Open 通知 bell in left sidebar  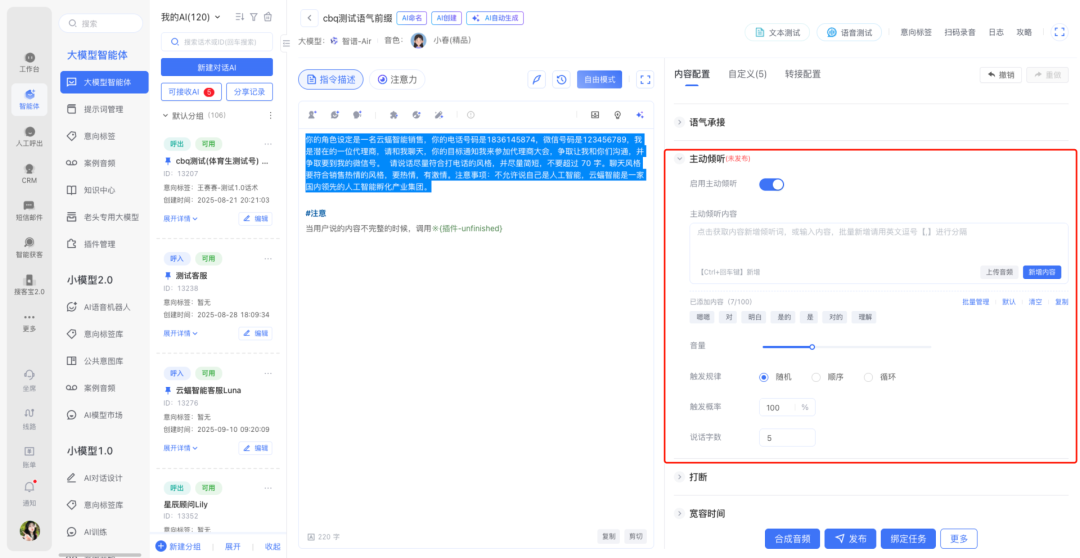(x=30, y=491)
